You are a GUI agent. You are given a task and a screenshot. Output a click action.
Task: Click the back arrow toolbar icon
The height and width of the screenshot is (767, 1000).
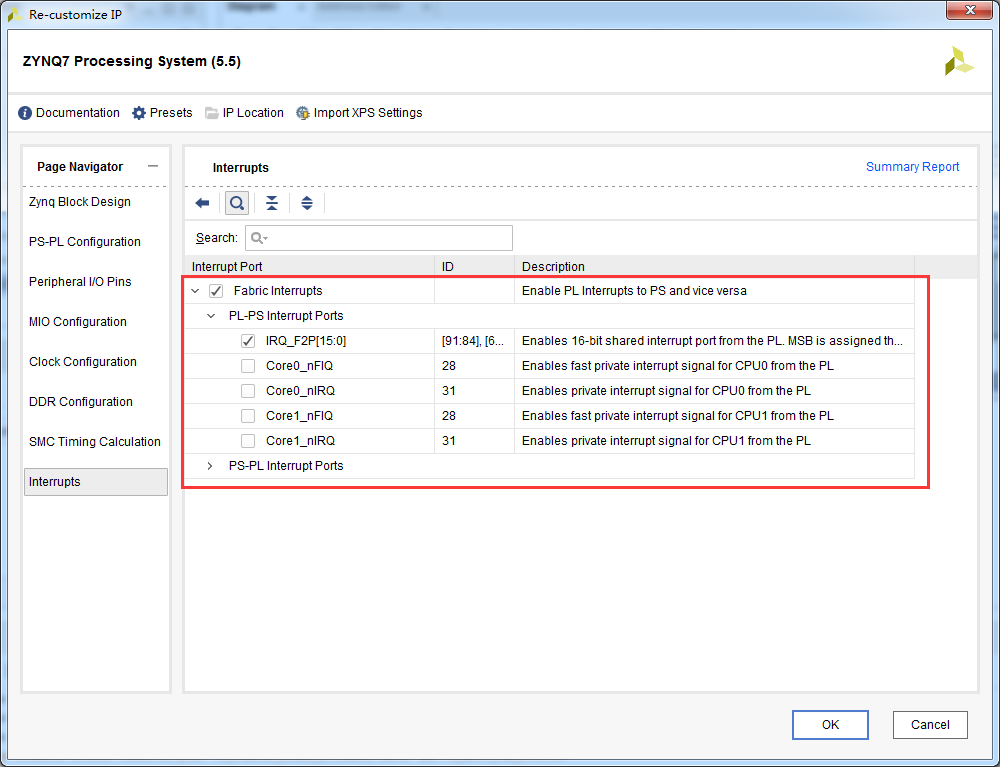pyautogui.click(x=202, y=203)
